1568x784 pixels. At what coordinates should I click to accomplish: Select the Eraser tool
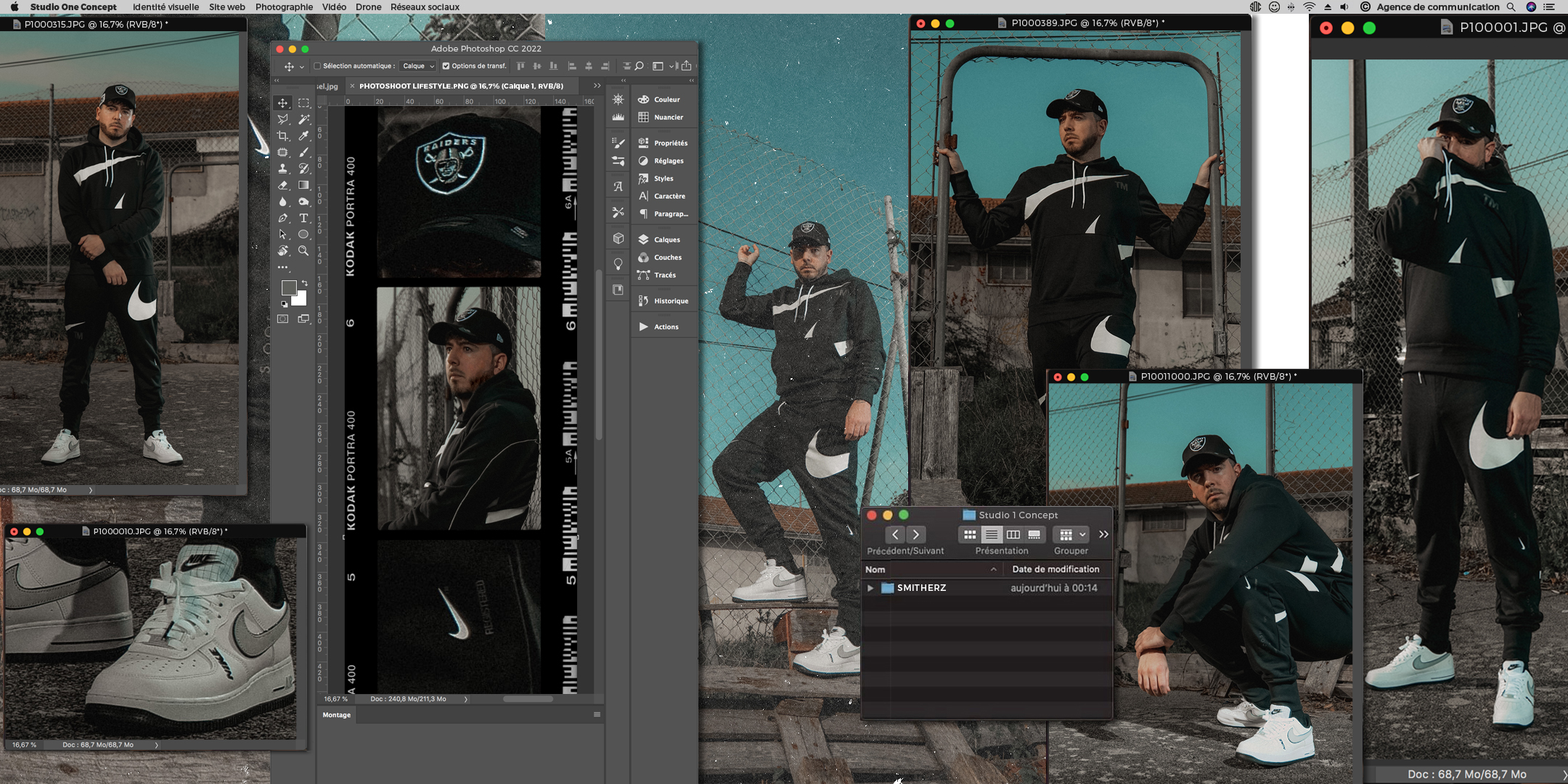282,185
